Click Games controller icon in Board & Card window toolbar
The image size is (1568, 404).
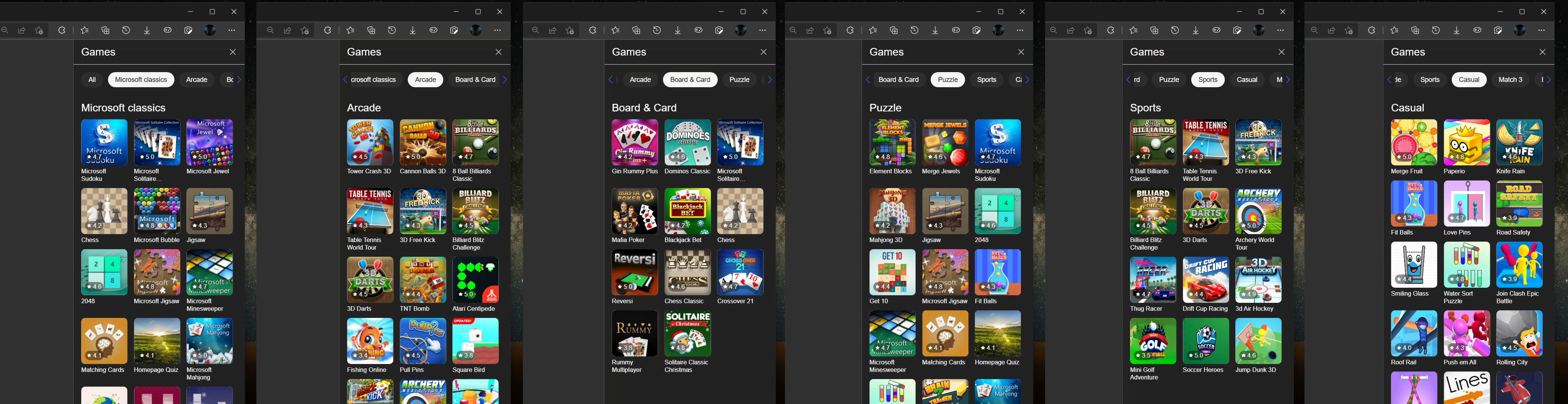pos(698,30)
